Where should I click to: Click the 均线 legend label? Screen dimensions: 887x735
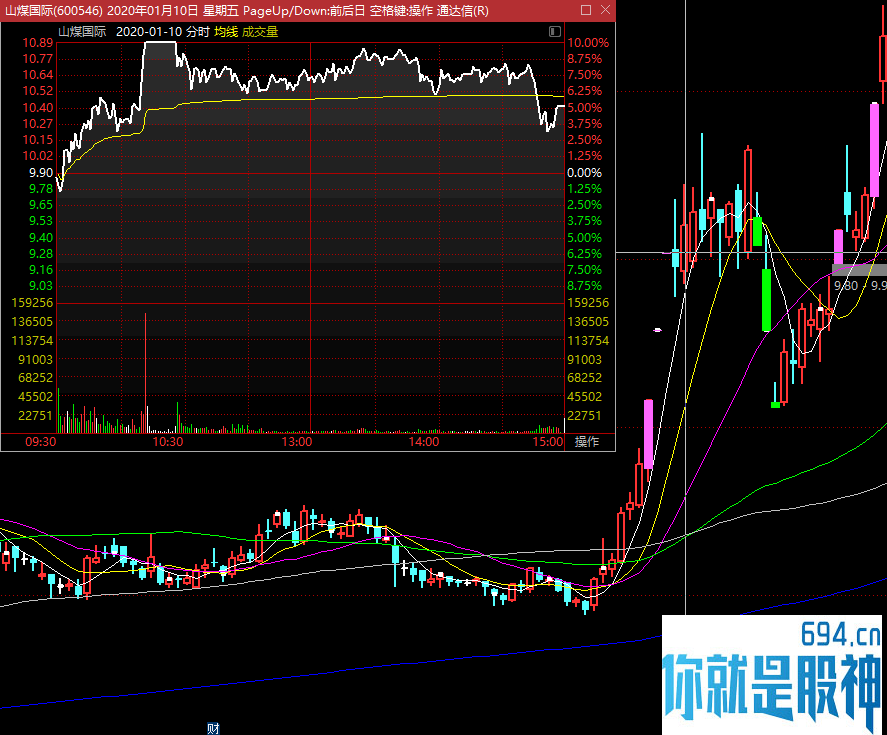[x=226, y=32]
